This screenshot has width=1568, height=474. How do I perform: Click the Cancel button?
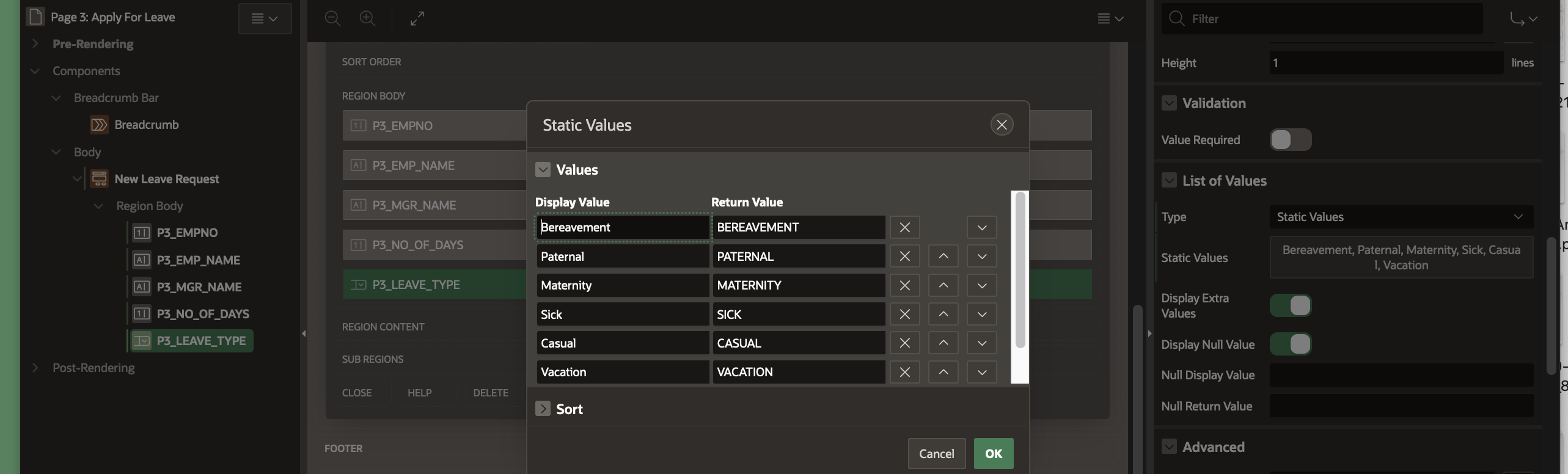tap(936, 453)
